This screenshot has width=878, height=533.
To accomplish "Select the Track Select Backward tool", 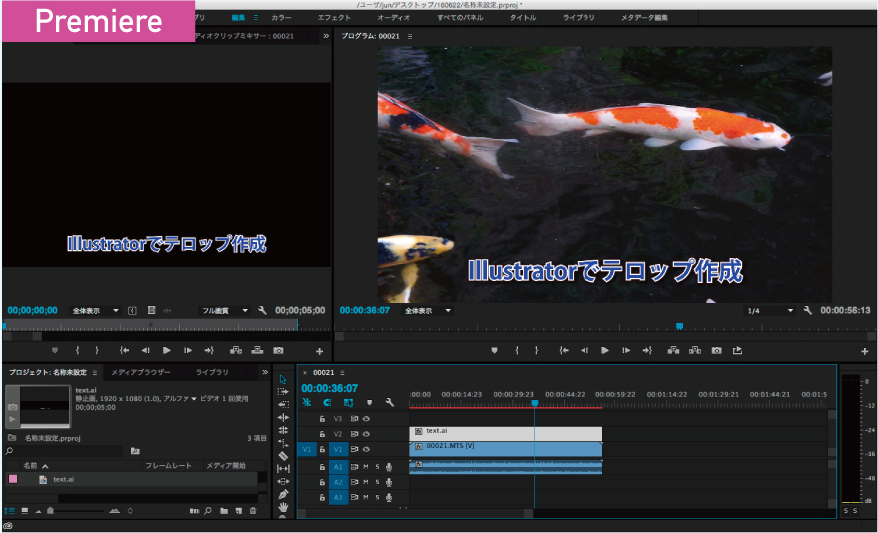I will point(283,404).
